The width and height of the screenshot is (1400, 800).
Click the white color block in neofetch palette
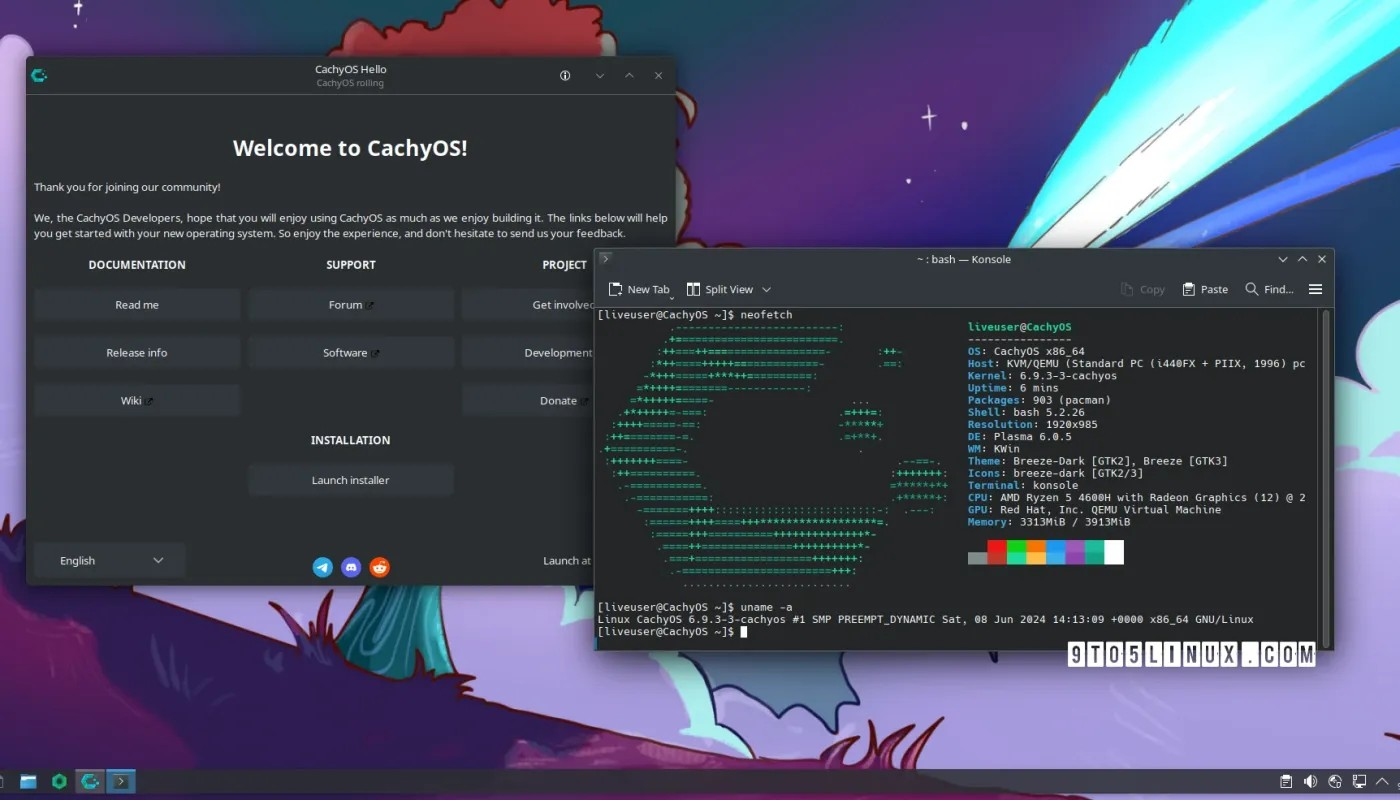(x=1114, y=552)
